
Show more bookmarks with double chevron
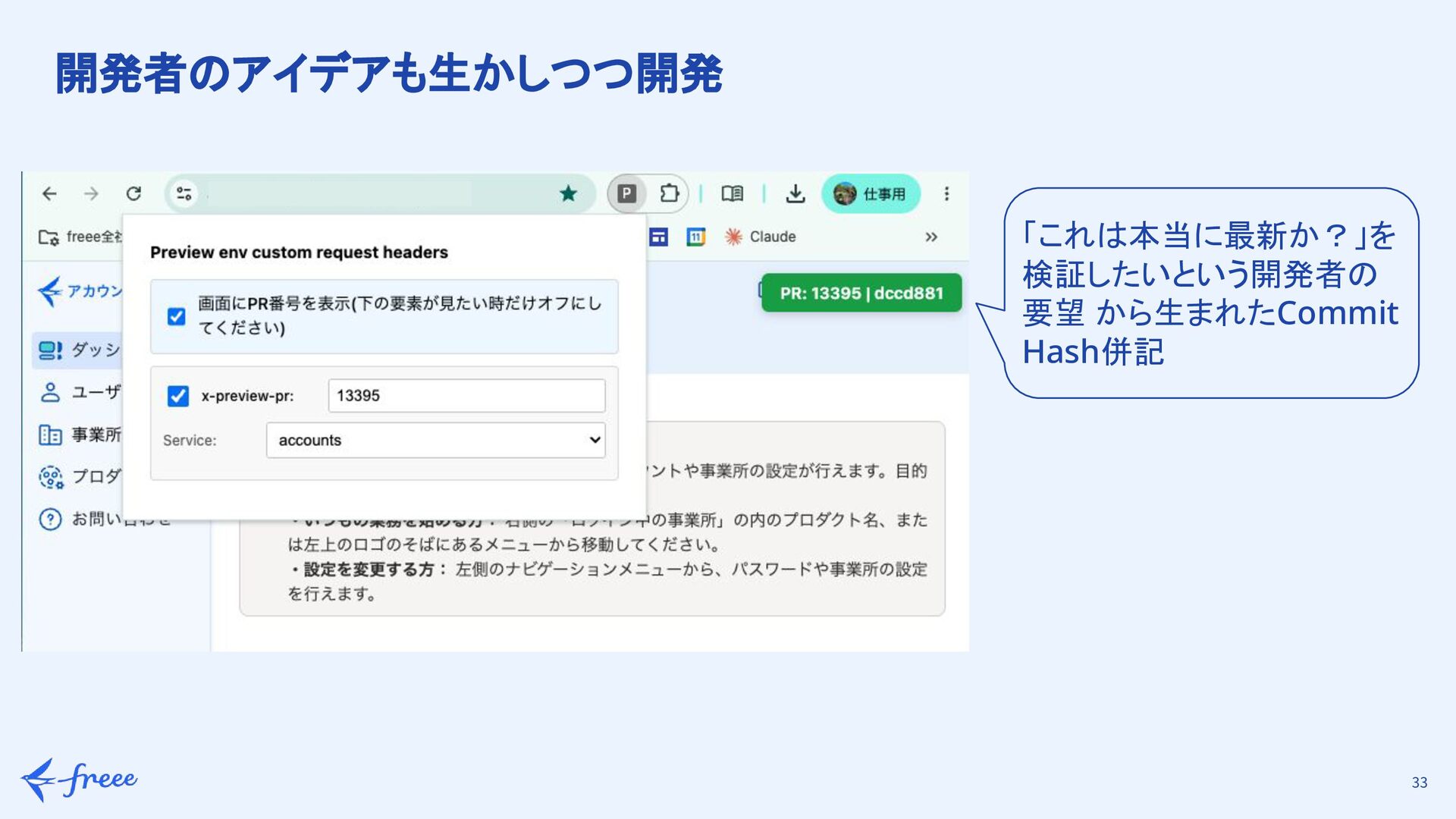pyautogui.click(x=930, y=237)
